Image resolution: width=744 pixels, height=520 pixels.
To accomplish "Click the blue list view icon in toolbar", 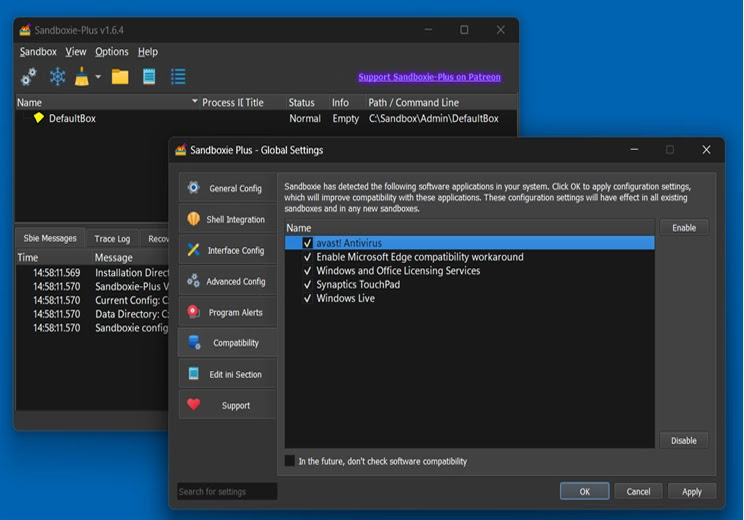I will point(178,76).
